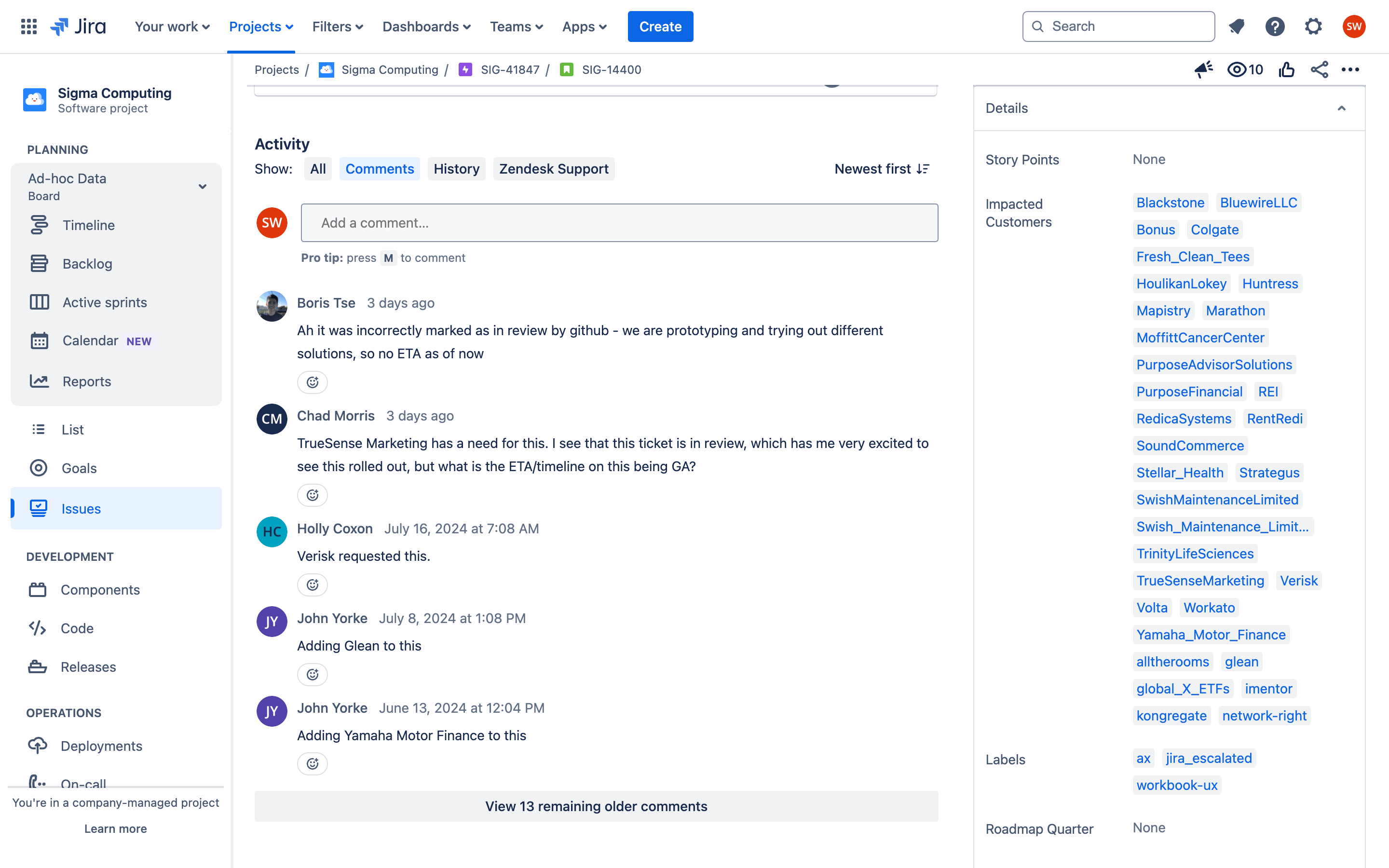Open the Timeline view in sidebar

coord(88,225)
